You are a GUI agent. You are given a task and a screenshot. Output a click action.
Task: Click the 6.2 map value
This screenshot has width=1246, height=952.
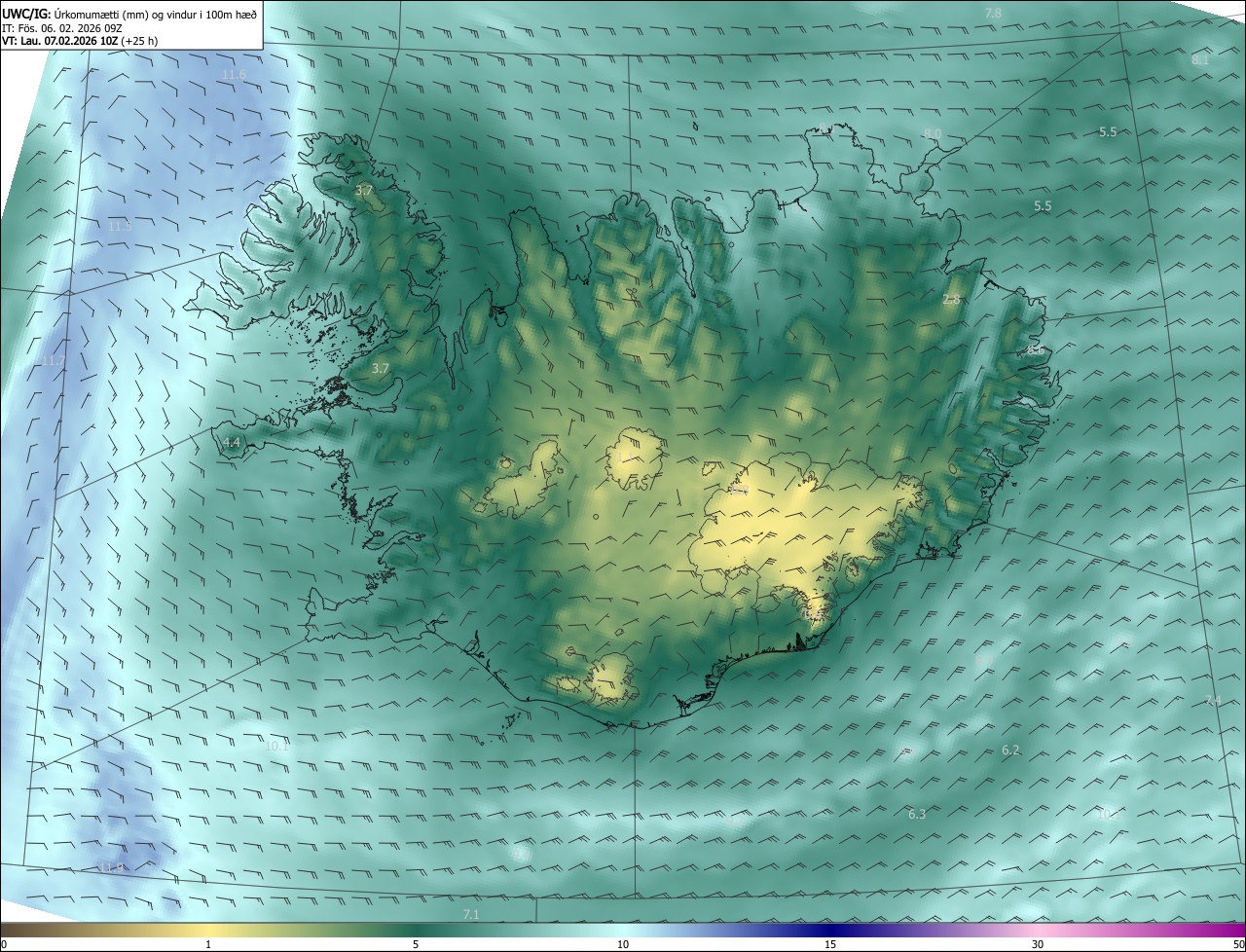tap(1010, 750)
